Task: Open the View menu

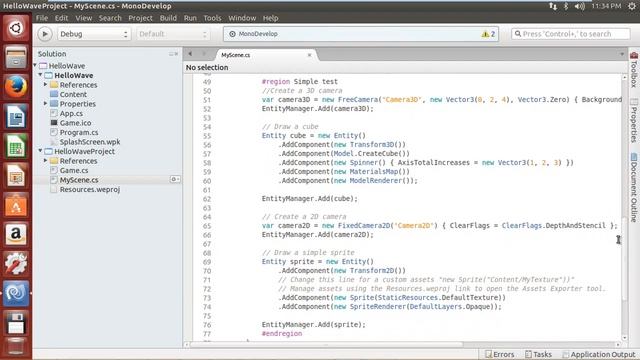Action: 84,18
